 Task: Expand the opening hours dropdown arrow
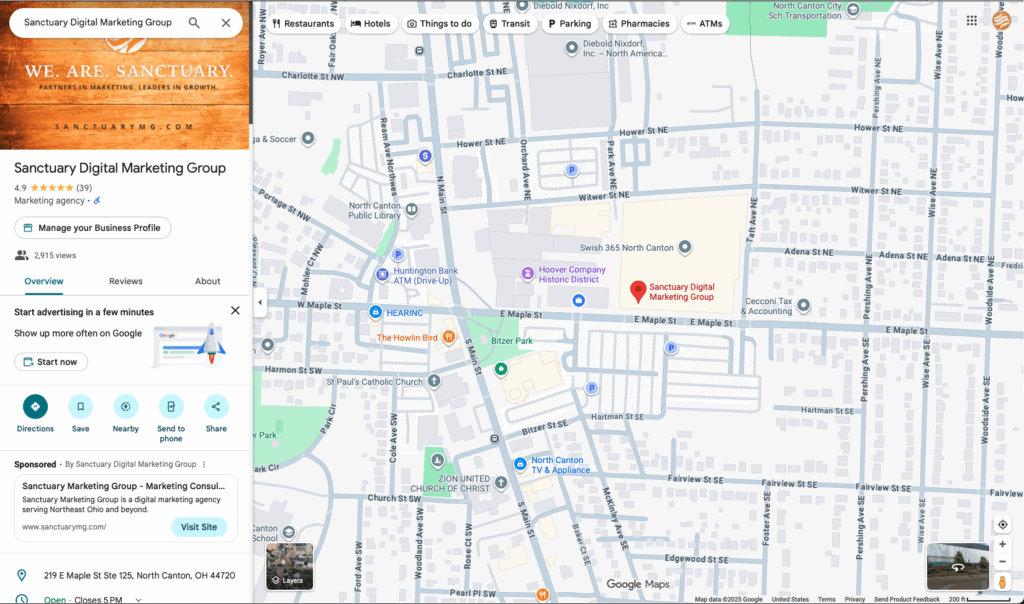coord(138,599)
